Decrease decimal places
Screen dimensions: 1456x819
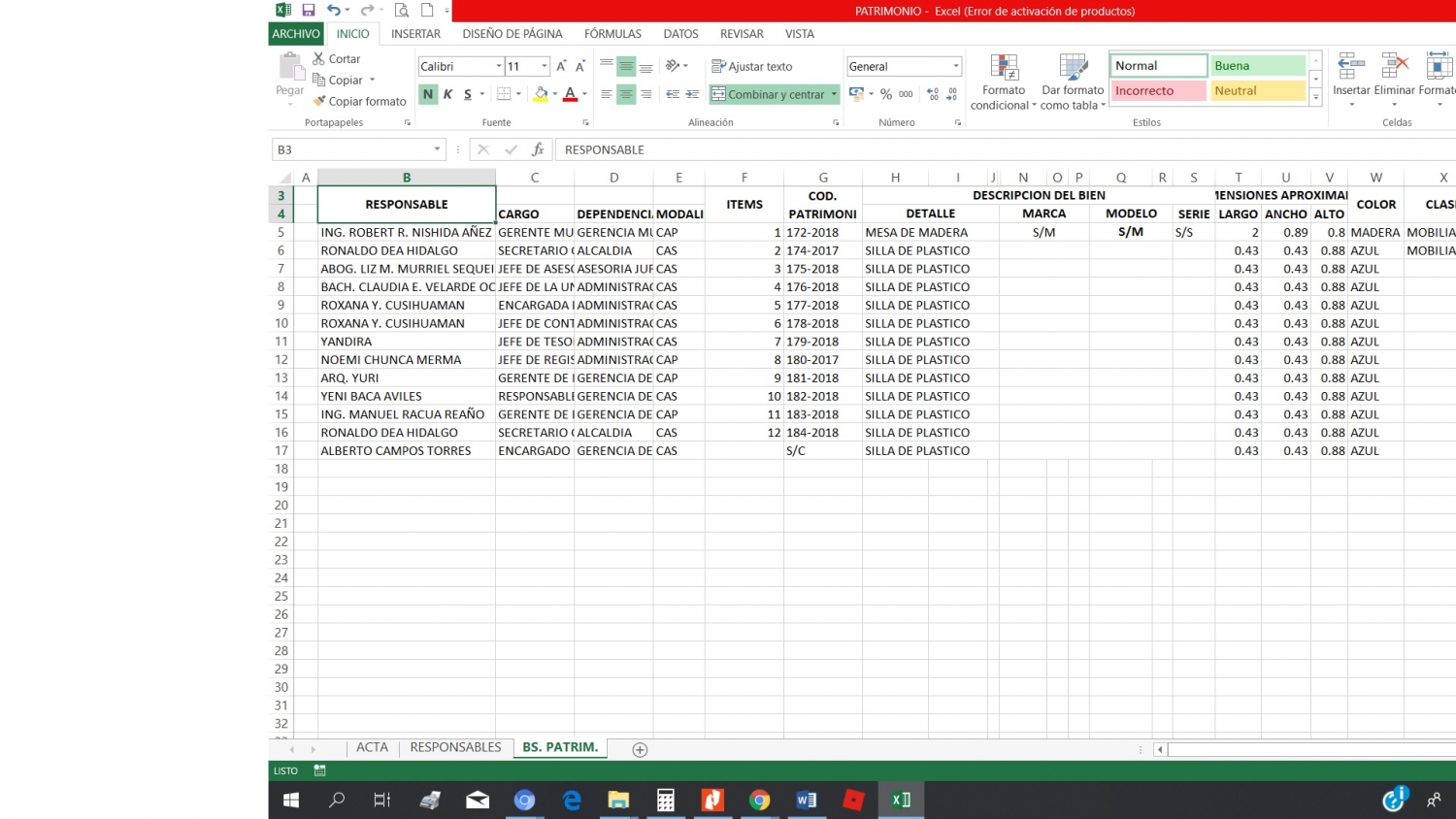tap(951, 94)
